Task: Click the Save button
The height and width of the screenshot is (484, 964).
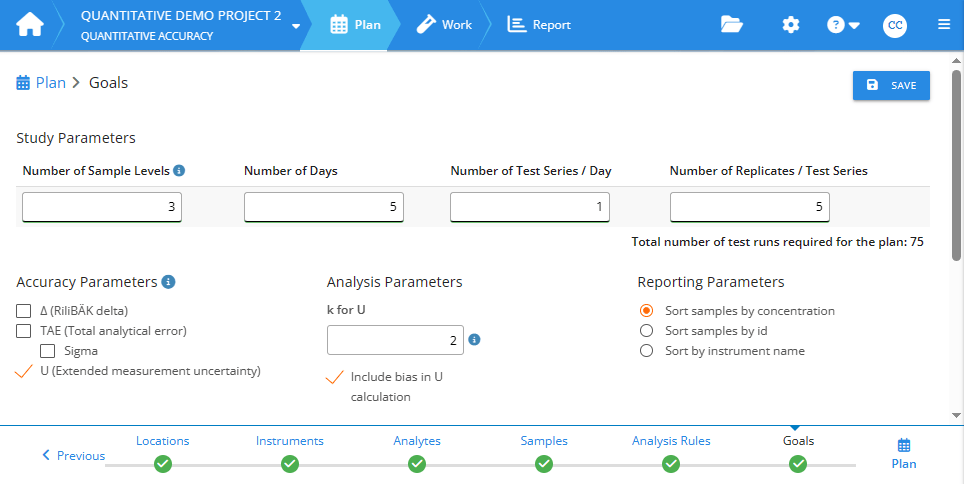Action: [891, 86]
